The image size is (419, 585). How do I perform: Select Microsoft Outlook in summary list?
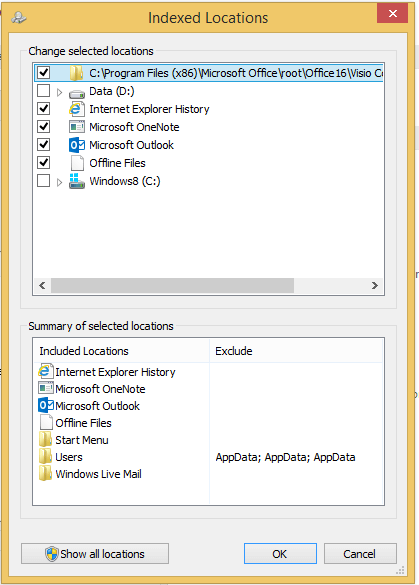(97, 406)
